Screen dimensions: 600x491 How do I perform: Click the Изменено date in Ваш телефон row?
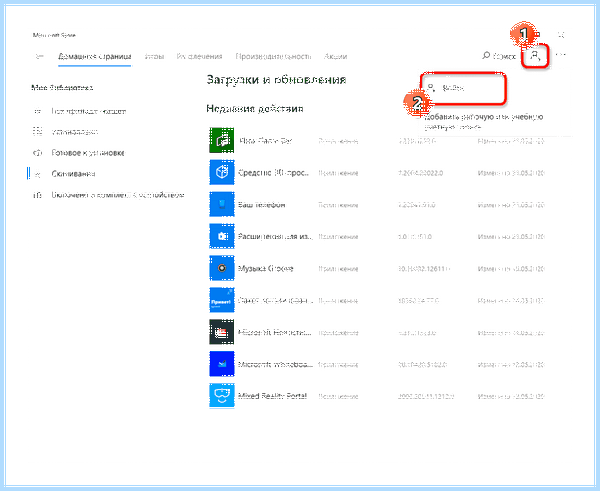(511, 205)
